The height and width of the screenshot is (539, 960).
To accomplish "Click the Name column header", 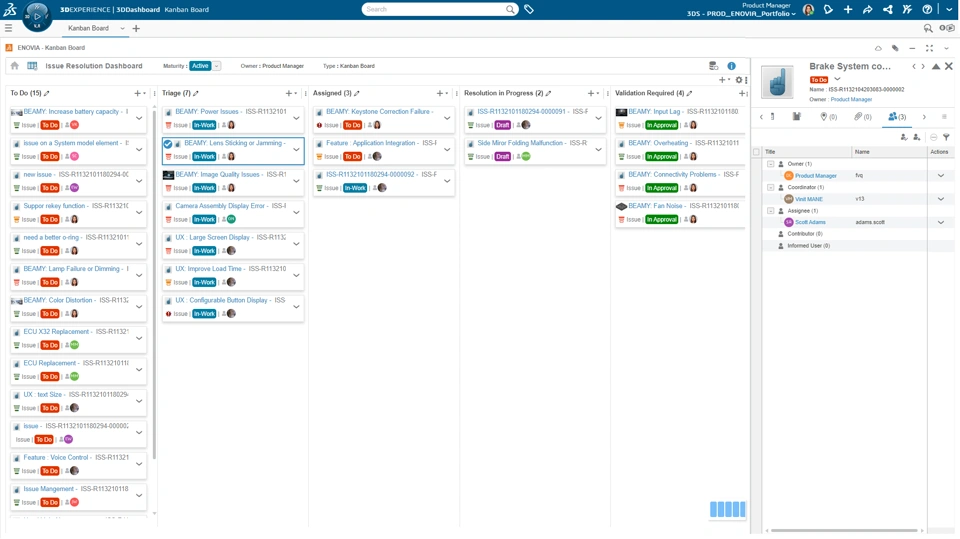I will [888, 152].
